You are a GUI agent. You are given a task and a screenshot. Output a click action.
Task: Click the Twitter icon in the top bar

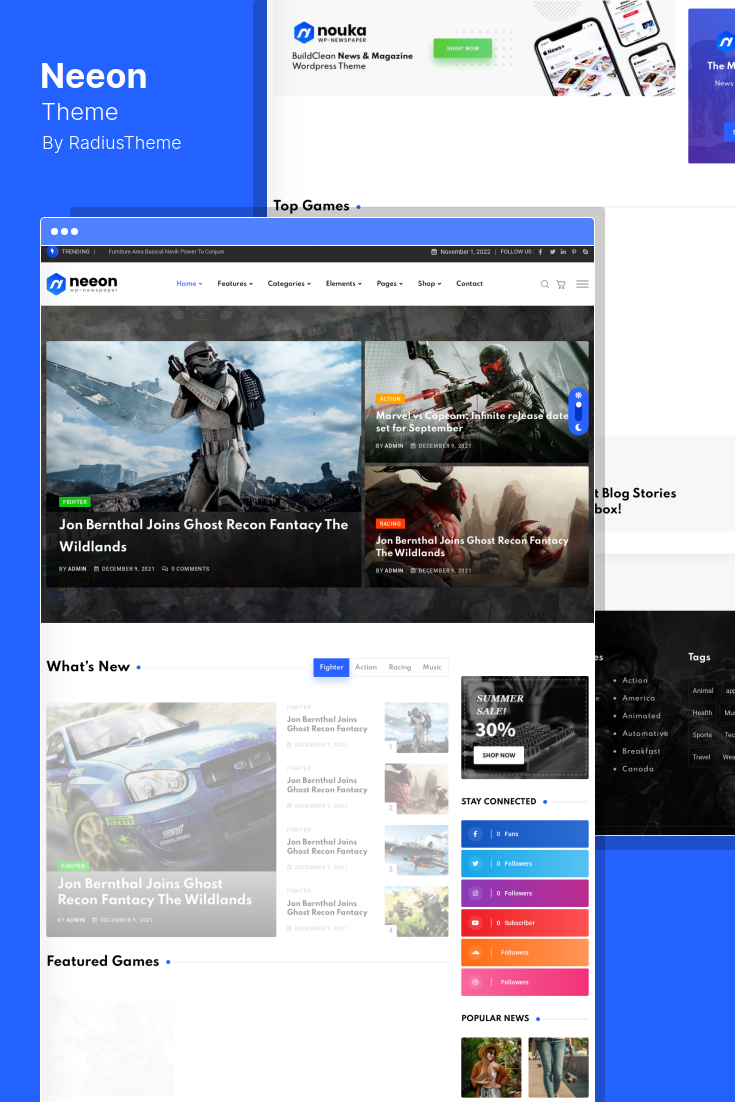(552, 252)
